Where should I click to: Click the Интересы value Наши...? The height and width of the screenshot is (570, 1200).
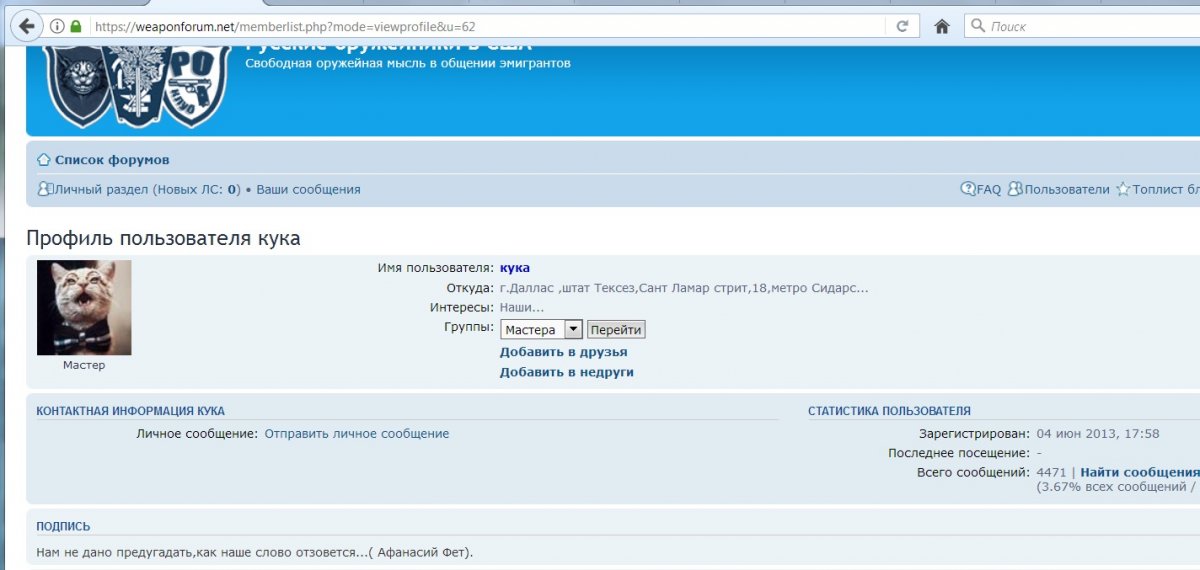522,308
